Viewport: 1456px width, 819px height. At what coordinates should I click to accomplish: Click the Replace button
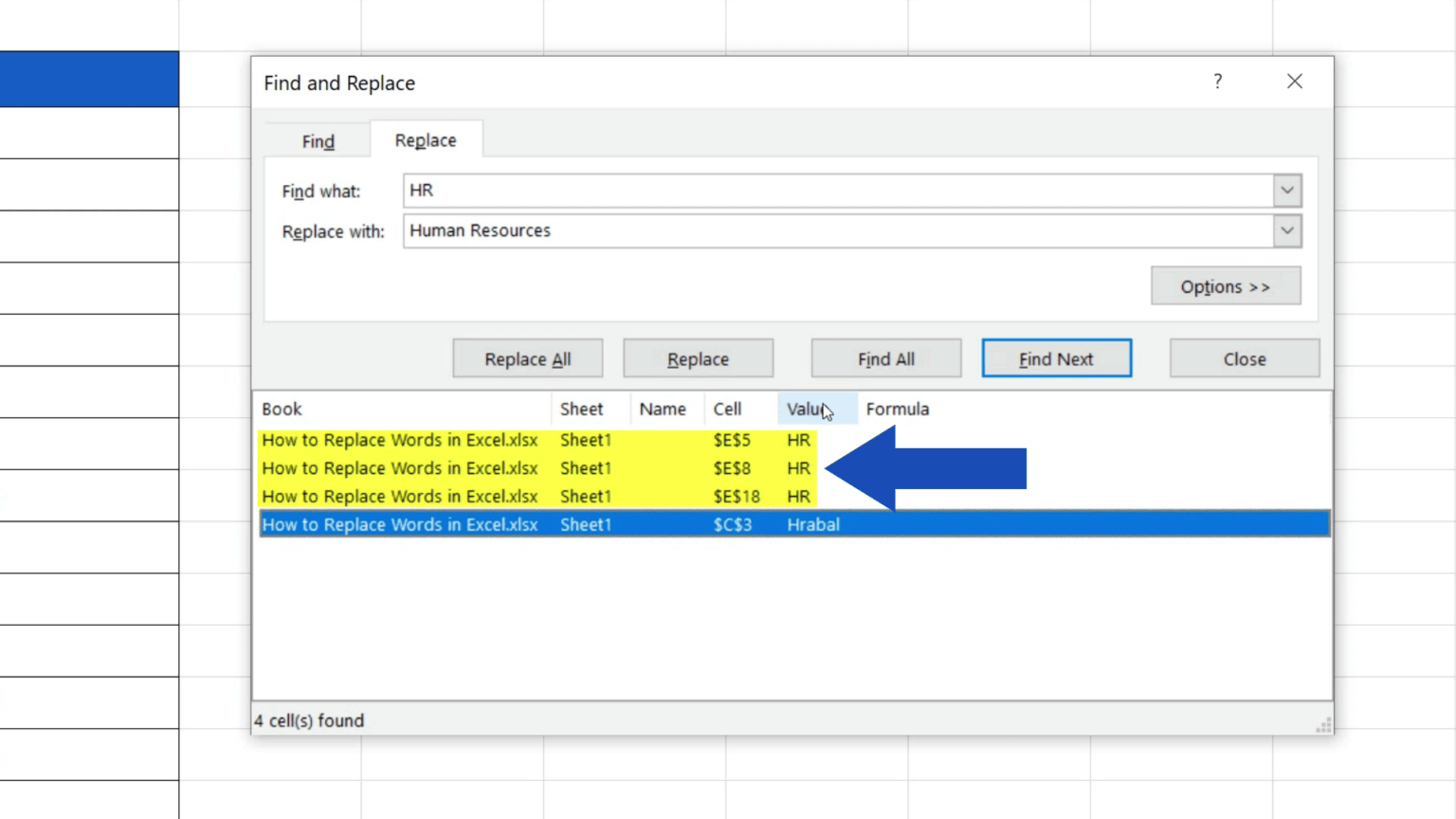(698, 358)
